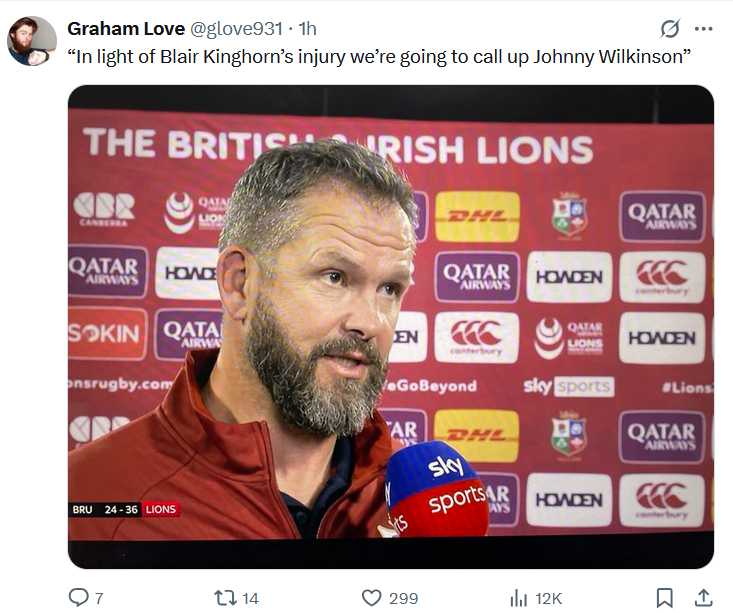Click the 12K views count
The image size is (733, 613).
coord(549,598)
